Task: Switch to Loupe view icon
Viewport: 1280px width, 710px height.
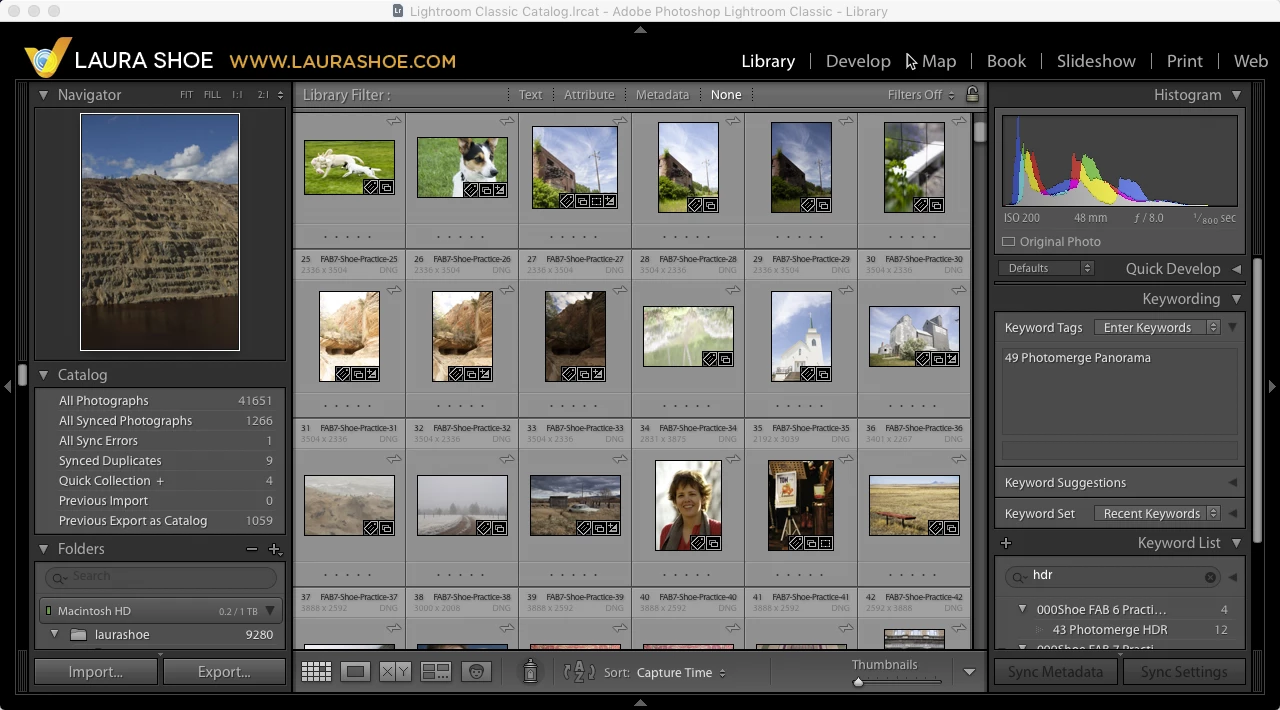Action: 355,672
